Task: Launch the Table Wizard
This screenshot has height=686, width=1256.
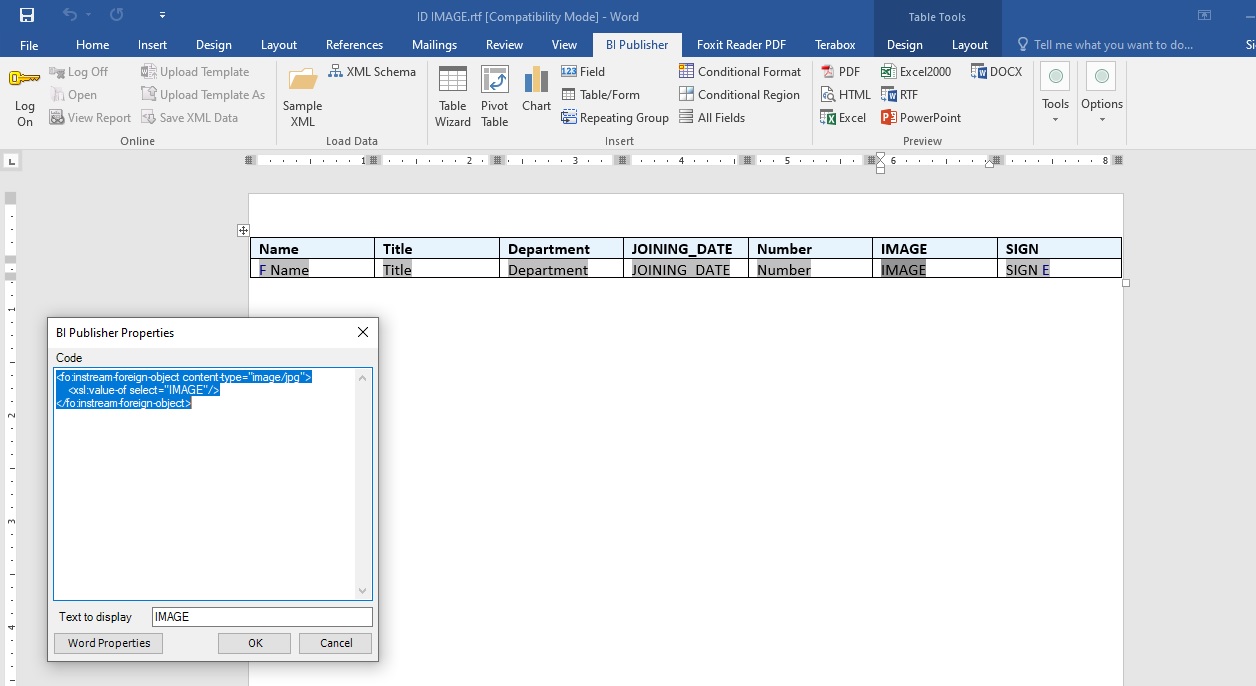Action: coord(452,97)
